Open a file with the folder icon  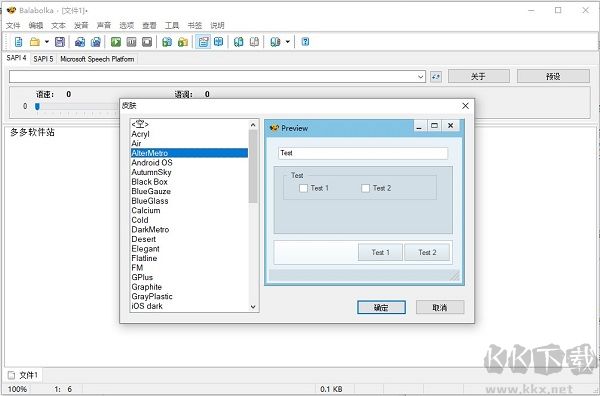[35, 42]
